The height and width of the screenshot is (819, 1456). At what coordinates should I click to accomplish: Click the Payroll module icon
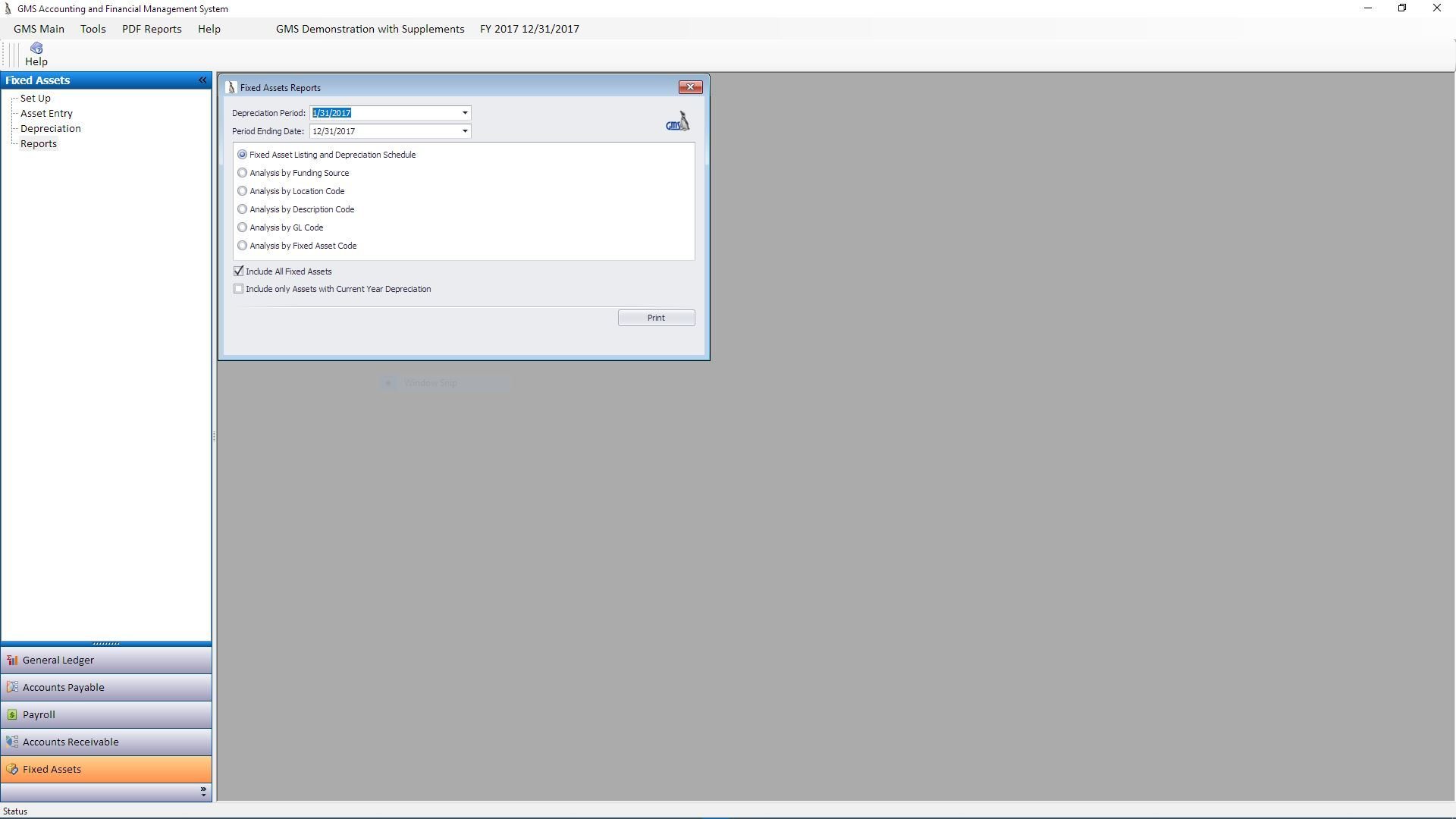coord(12,715)
